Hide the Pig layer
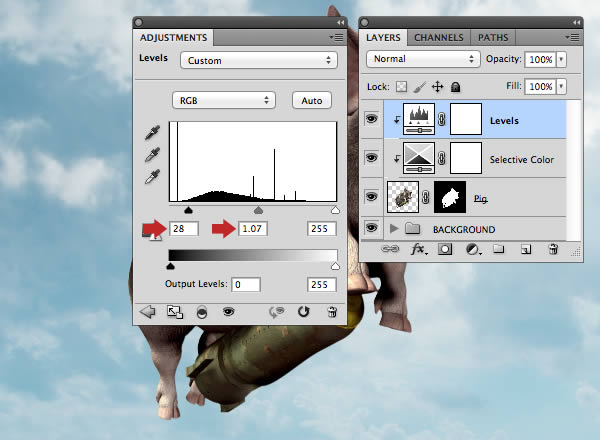This screenshot has height=440, width=600. click(371, 197)
